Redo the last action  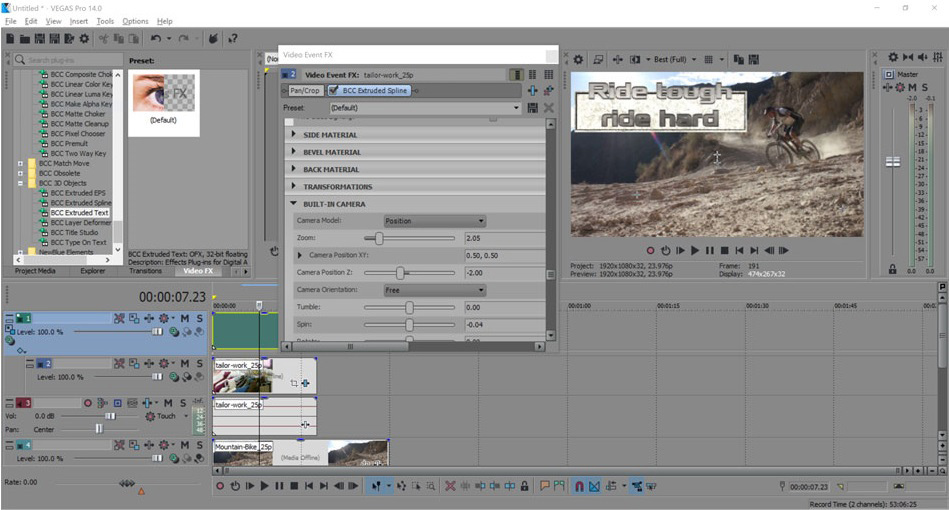[183, 39]
